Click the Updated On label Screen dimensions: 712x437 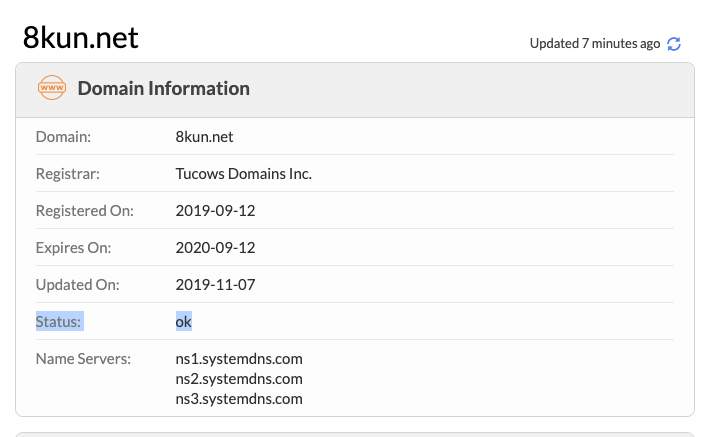point(78,285)
